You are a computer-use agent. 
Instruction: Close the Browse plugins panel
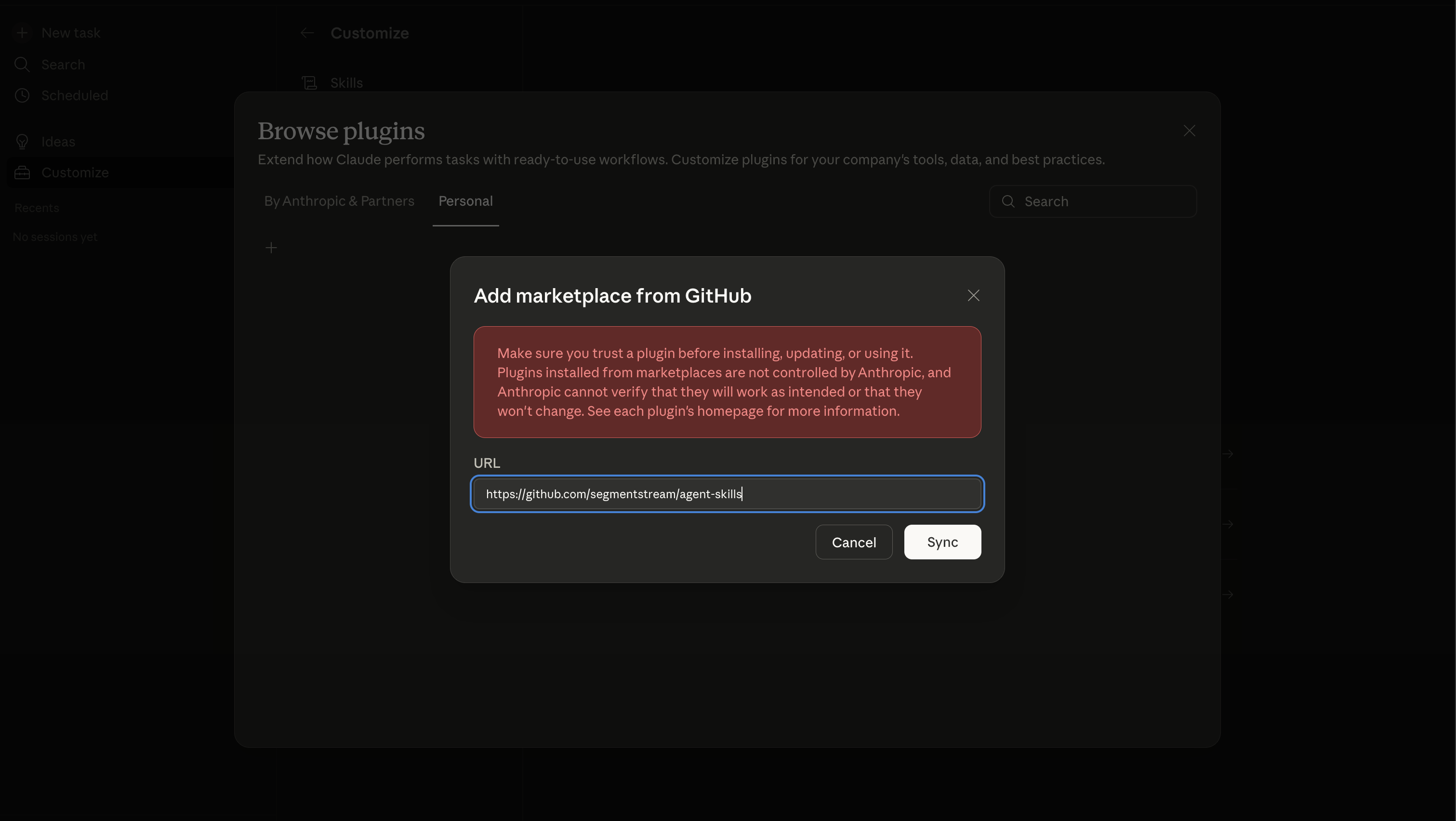(x=1189, y=131)
